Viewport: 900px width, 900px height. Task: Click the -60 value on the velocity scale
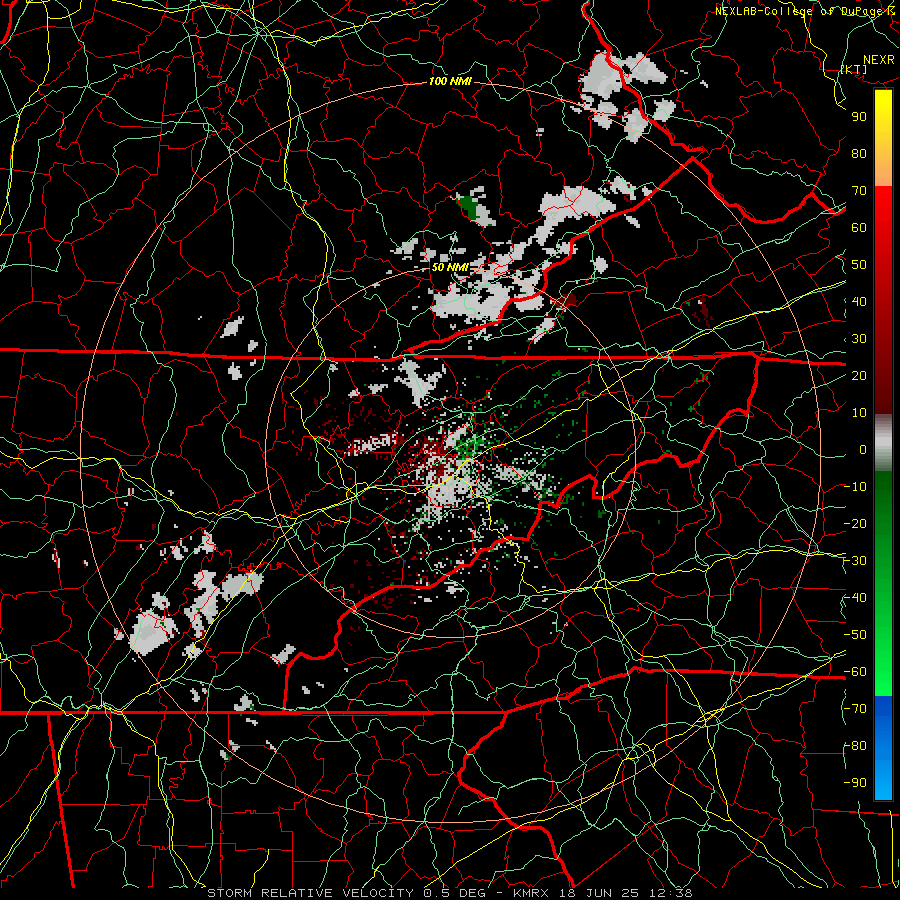tap(855, 672)
